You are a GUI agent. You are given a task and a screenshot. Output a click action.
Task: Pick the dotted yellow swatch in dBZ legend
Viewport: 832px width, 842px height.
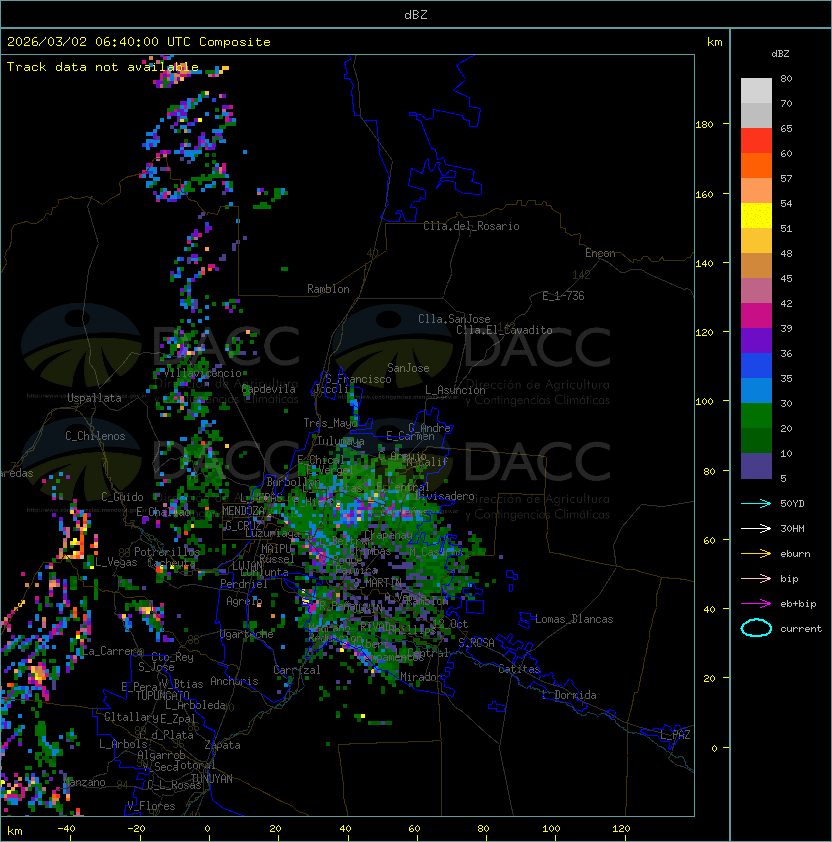(756, 216)
